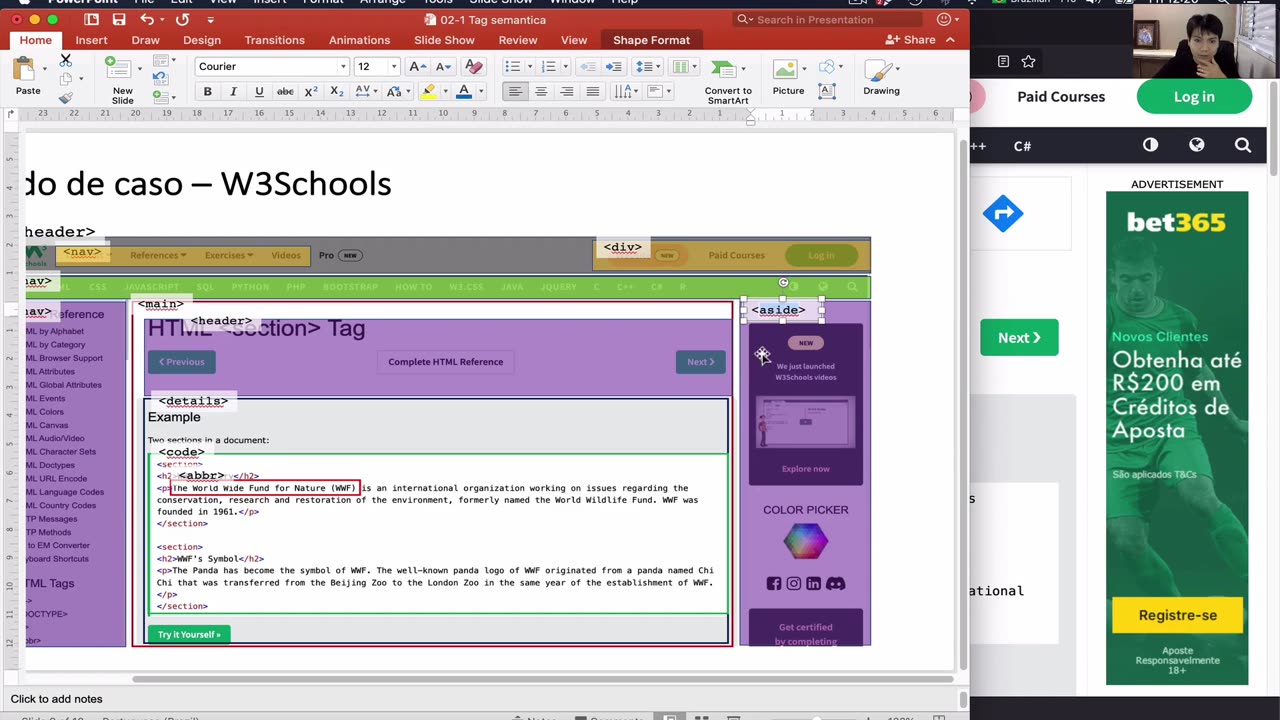This screenshot has width=1280, height=720.
Task: Select align text right
Action: pyautogui.click(x=567, y=91)
